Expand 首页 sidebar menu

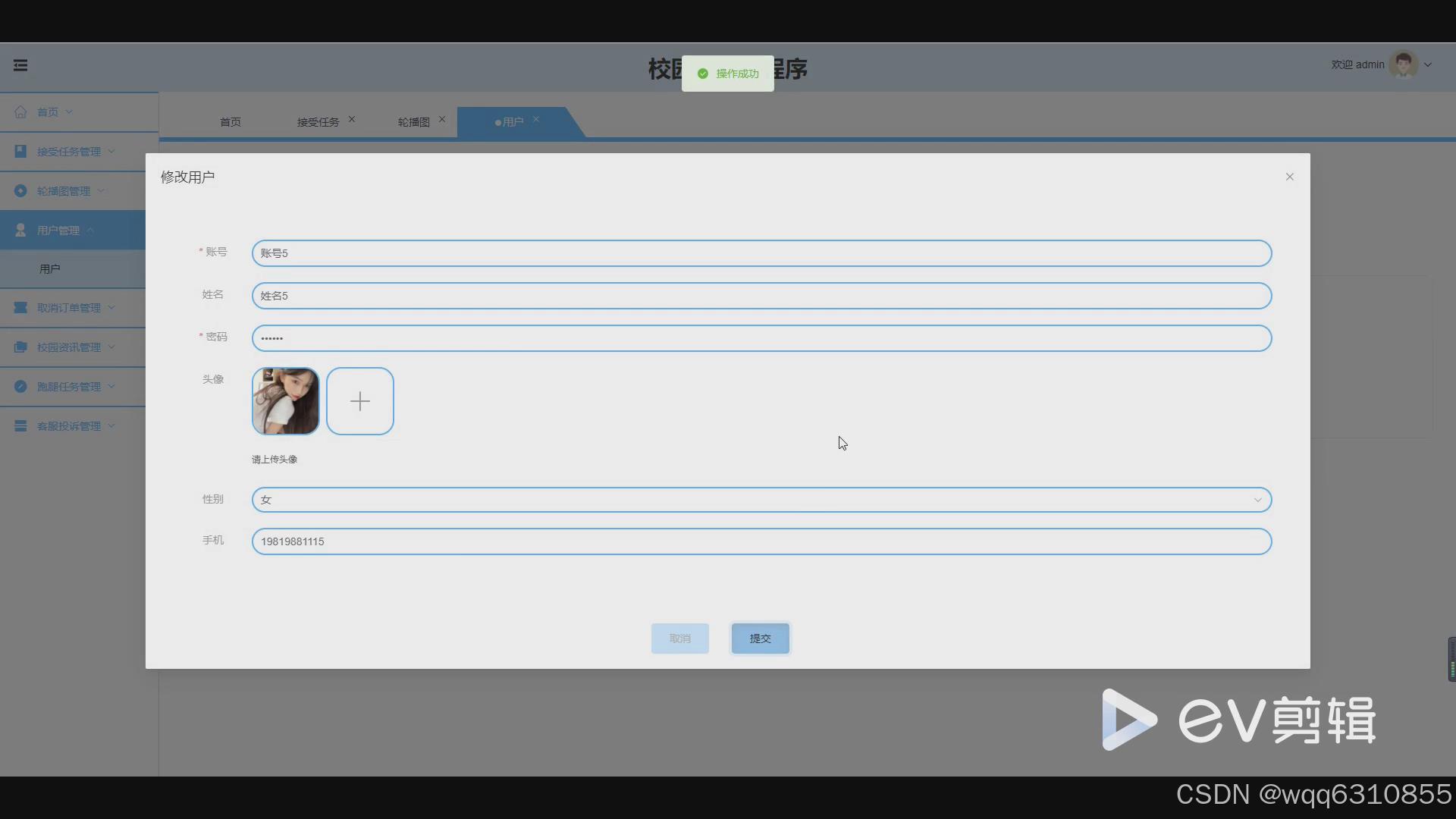(x=69, y=112)
